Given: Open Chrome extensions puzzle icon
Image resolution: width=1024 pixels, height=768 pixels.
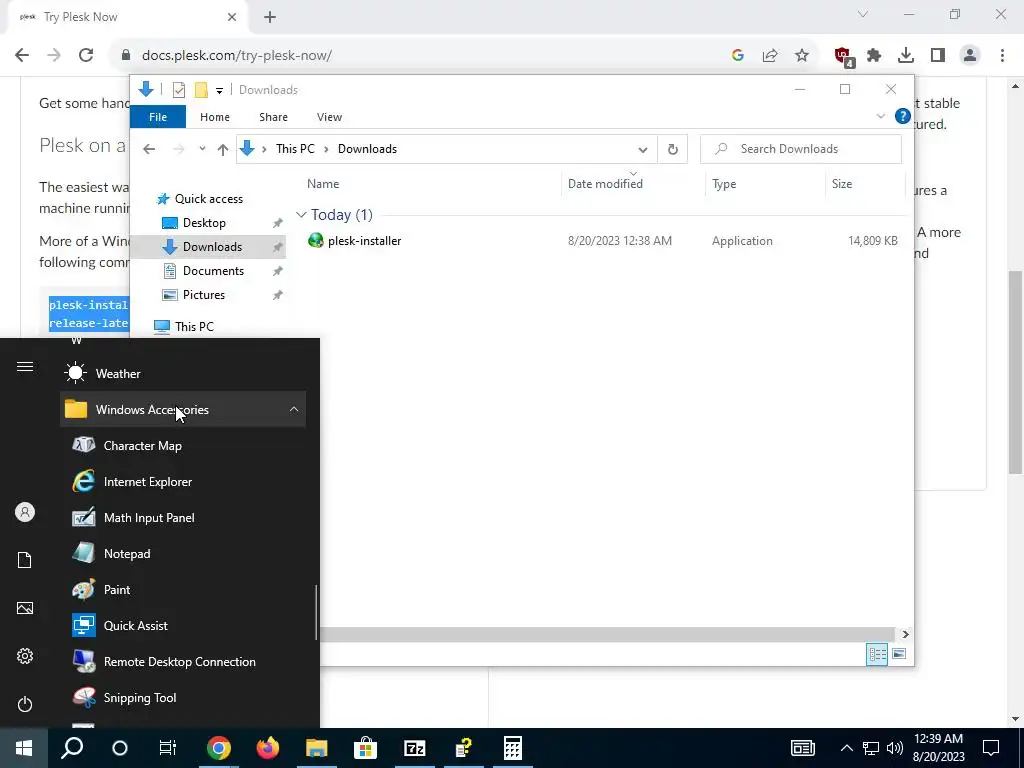Looking at the screenshot, I should pyautogui.click(x=874, y=56).
